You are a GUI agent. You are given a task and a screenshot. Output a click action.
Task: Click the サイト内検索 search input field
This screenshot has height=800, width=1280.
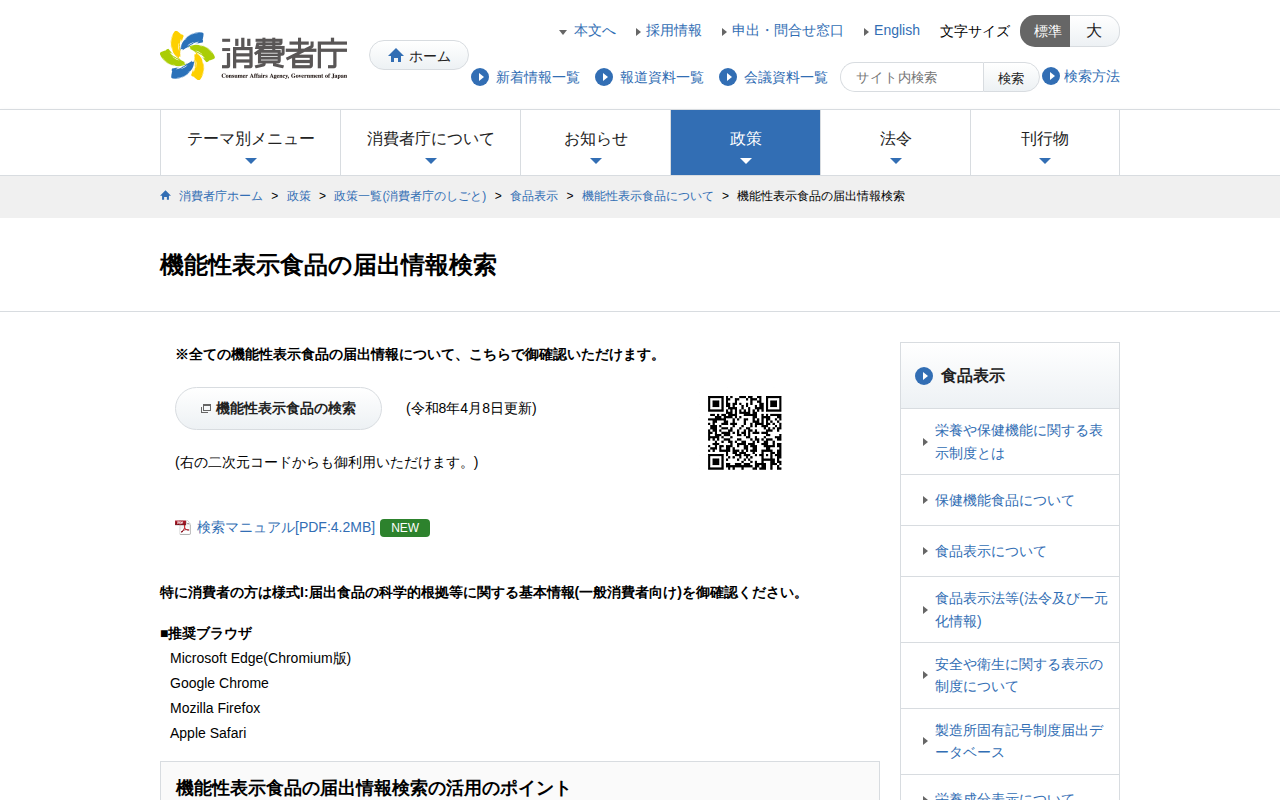pos(911,77)
